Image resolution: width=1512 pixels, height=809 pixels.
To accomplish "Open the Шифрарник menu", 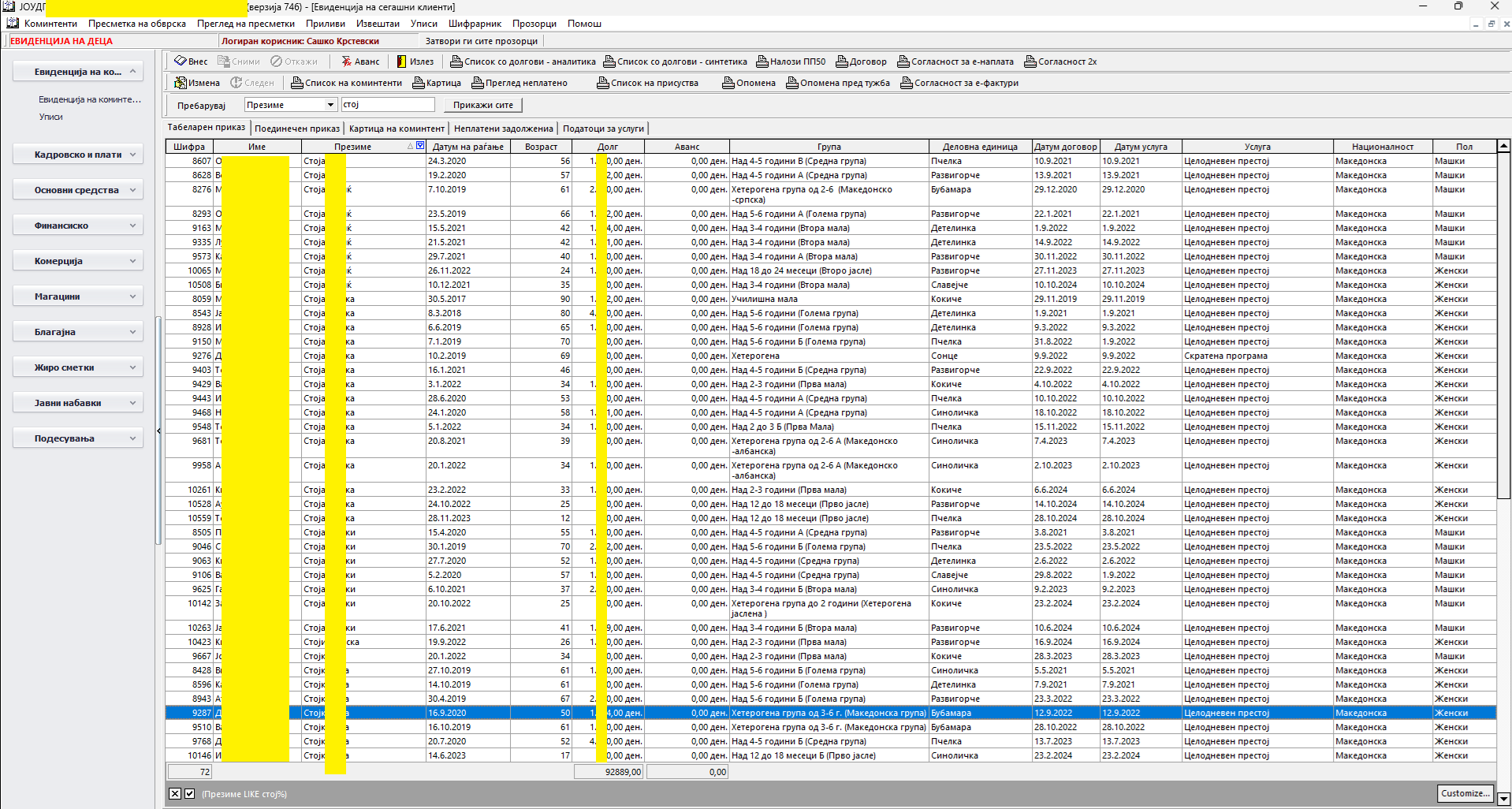I will [475, 24].
